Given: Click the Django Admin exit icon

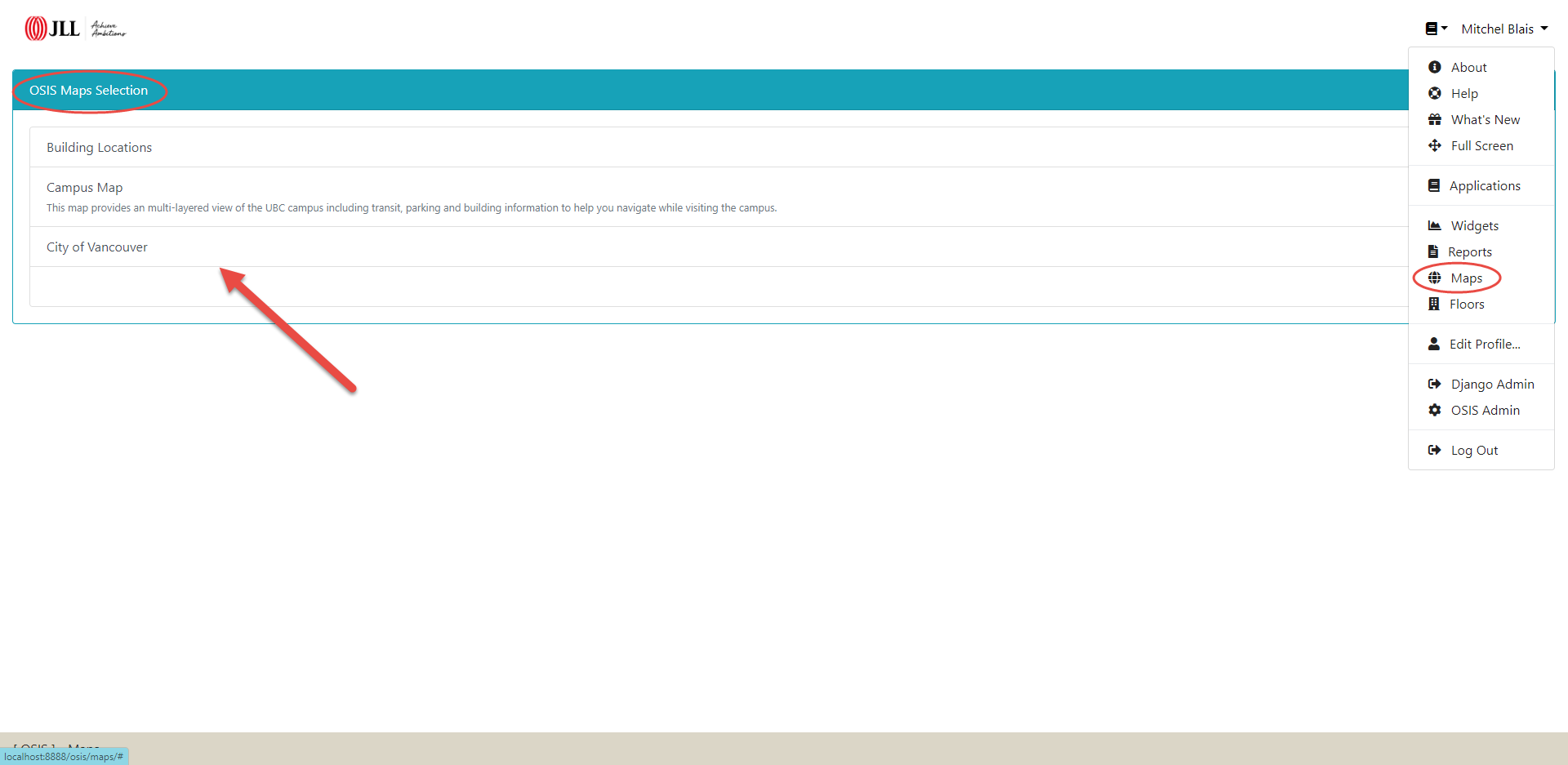Looking at the screenshot, I should [x=1434, y=384].
